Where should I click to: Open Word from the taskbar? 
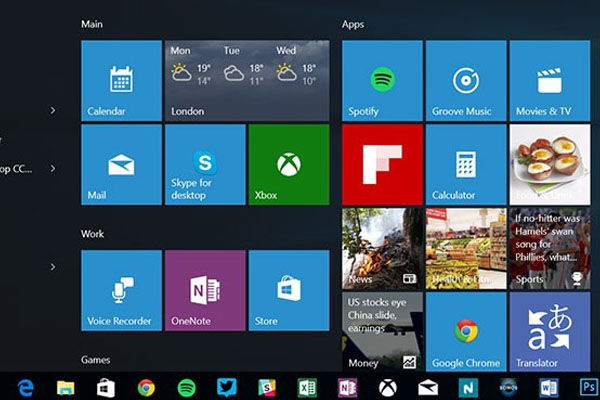[x=548, y=388]
